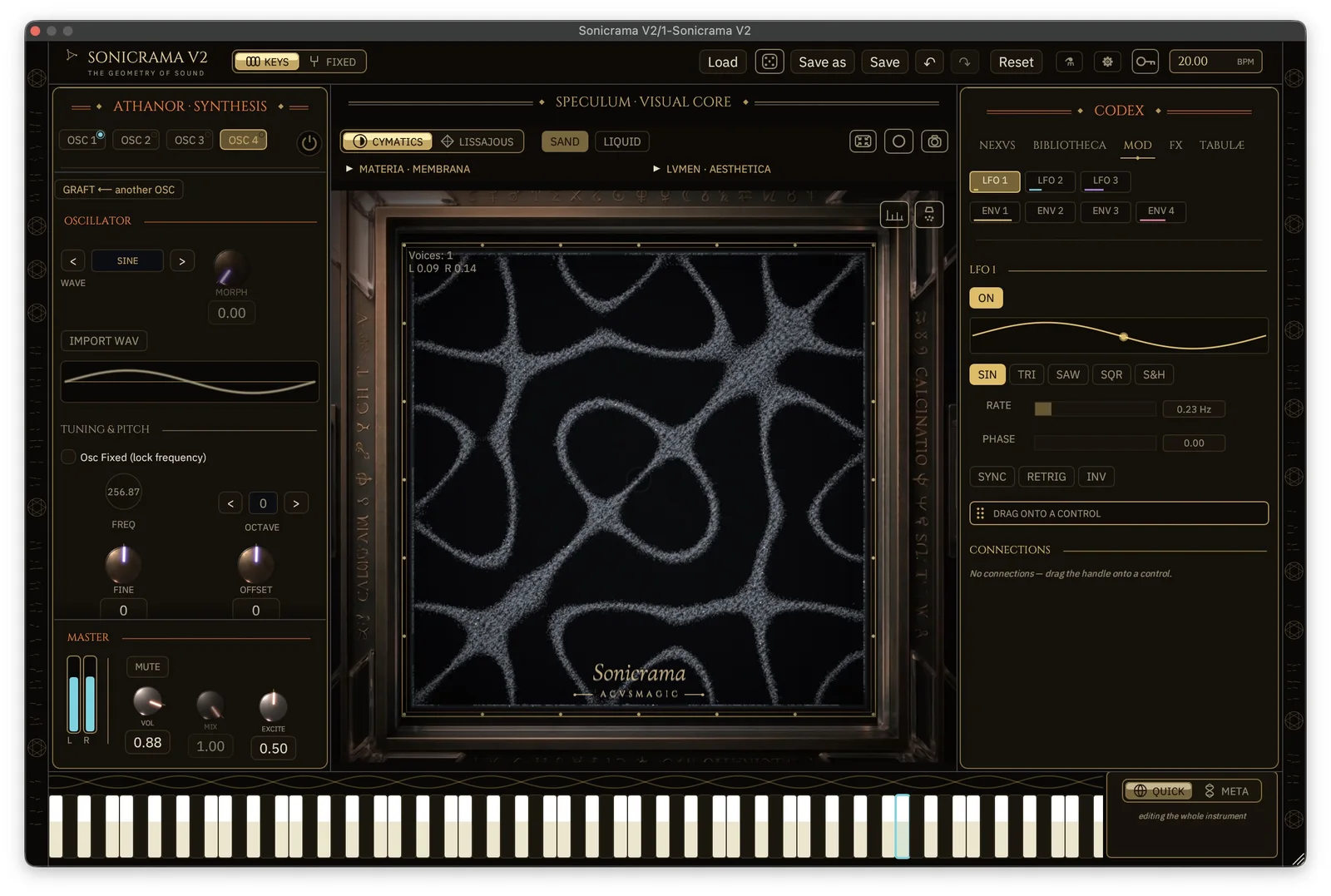Select the ENV 4 modulator tab
1331x896 pixels.
coord(1160,211)
